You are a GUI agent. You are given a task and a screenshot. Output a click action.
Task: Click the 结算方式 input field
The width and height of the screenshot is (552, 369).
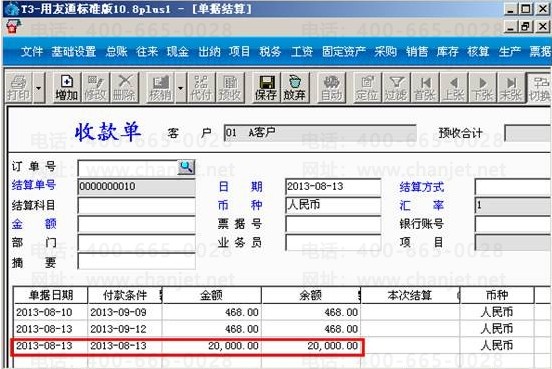coord(513,187)
